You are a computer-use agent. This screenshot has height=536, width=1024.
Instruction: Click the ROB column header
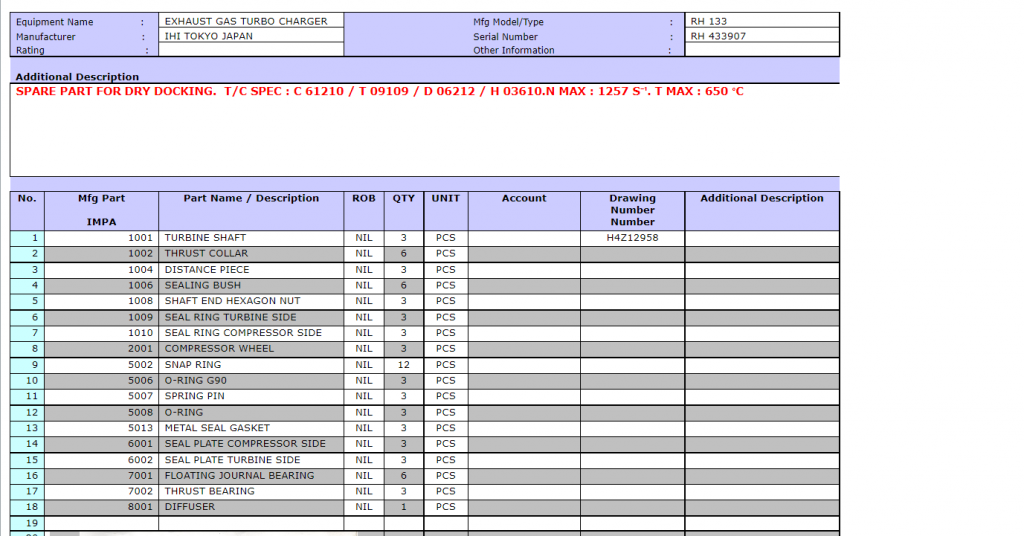(364, 199)
